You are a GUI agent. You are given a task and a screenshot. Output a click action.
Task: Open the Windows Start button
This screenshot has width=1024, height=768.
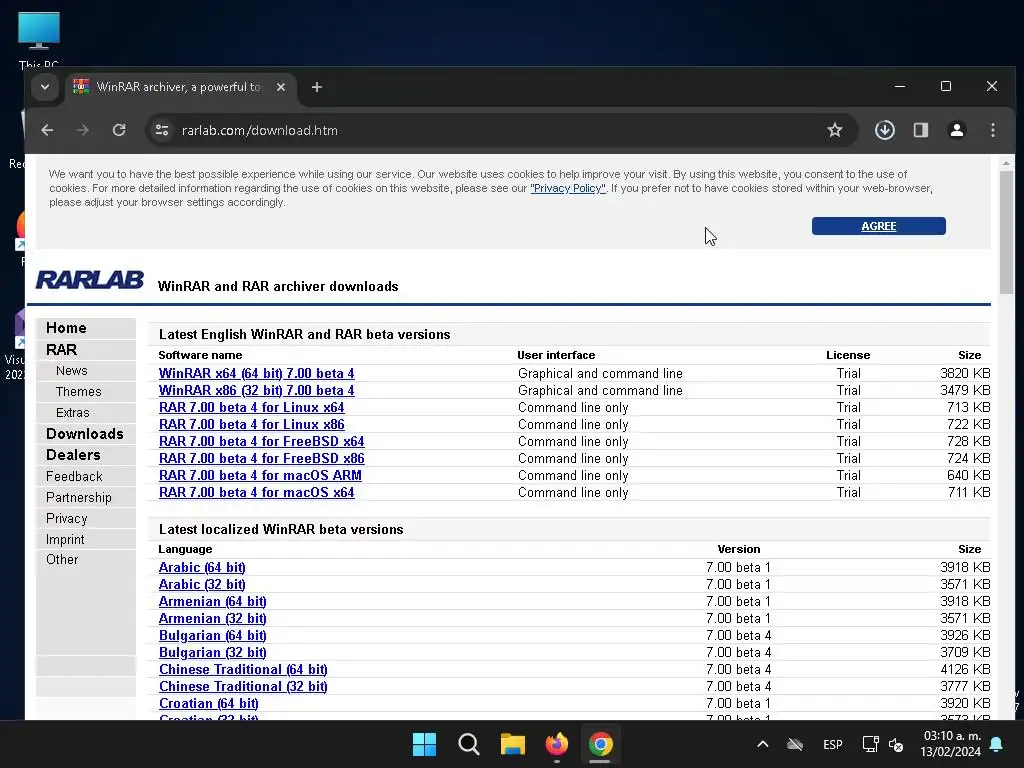tap(424, 744)
